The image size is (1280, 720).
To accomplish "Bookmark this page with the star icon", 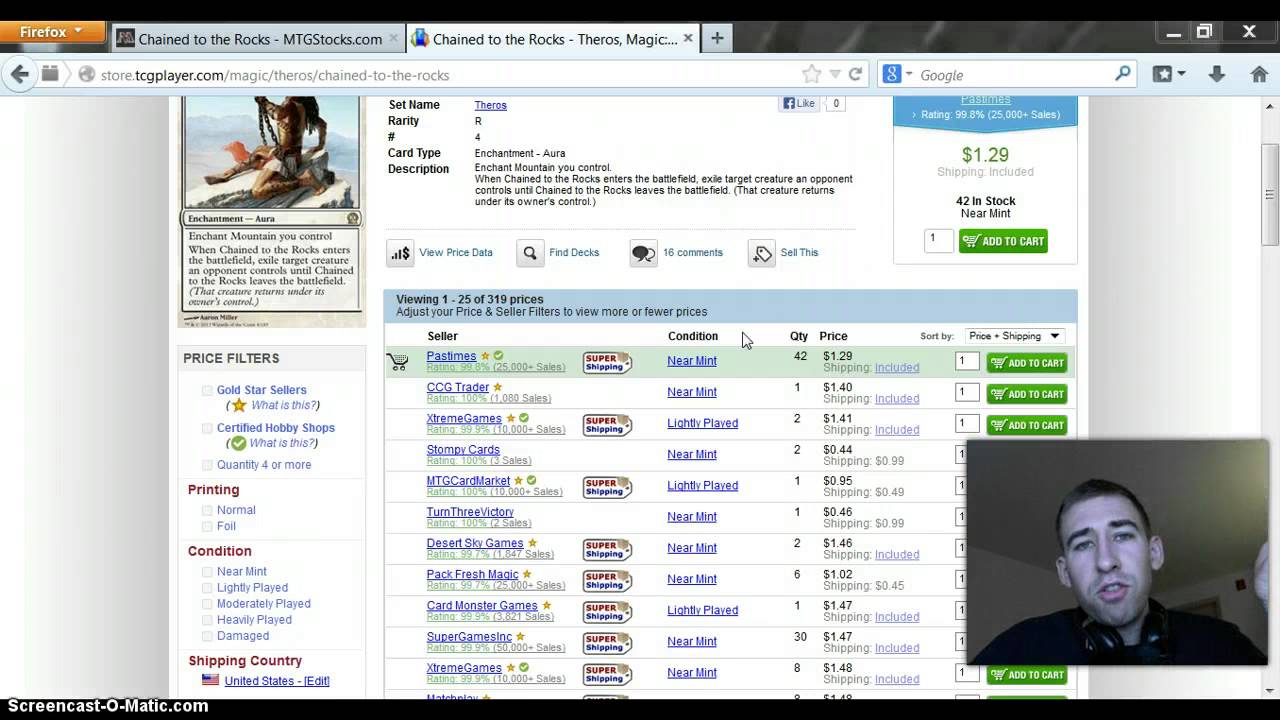I will (x=811, y=74).
